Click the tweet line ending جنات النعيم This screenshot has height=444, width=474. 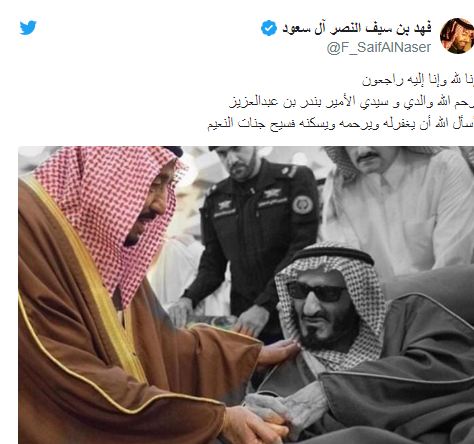(340, 124)
